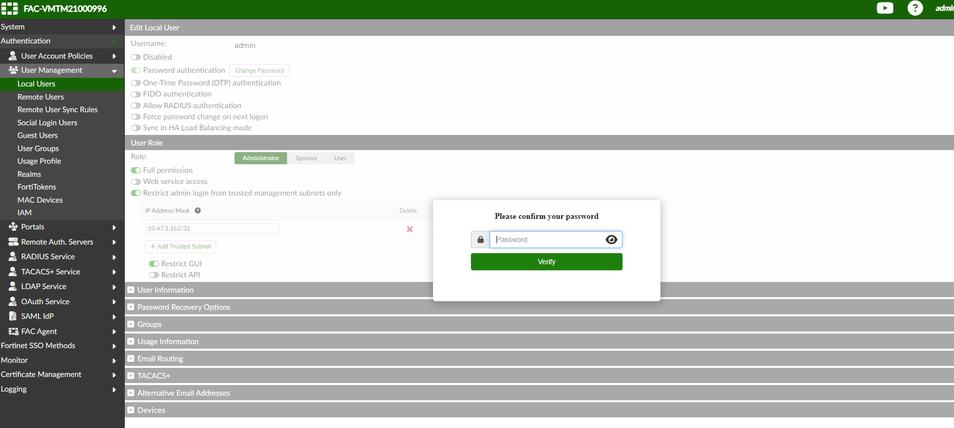Click Remote Auth. Servers server icon
Image resolution: width=954 pixels, height=428 pixels.
pyautogui.click(x=13, y=242)
